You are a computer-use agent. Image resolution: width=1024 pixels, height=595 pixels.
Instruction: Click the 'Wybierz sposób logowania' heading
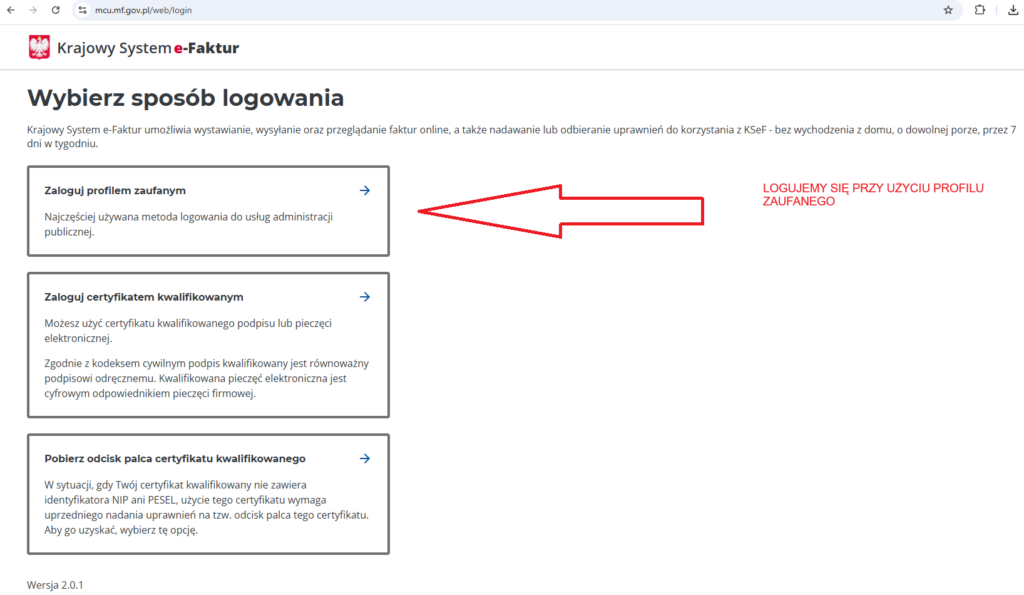pyautogui.click(x=185, y=98)
